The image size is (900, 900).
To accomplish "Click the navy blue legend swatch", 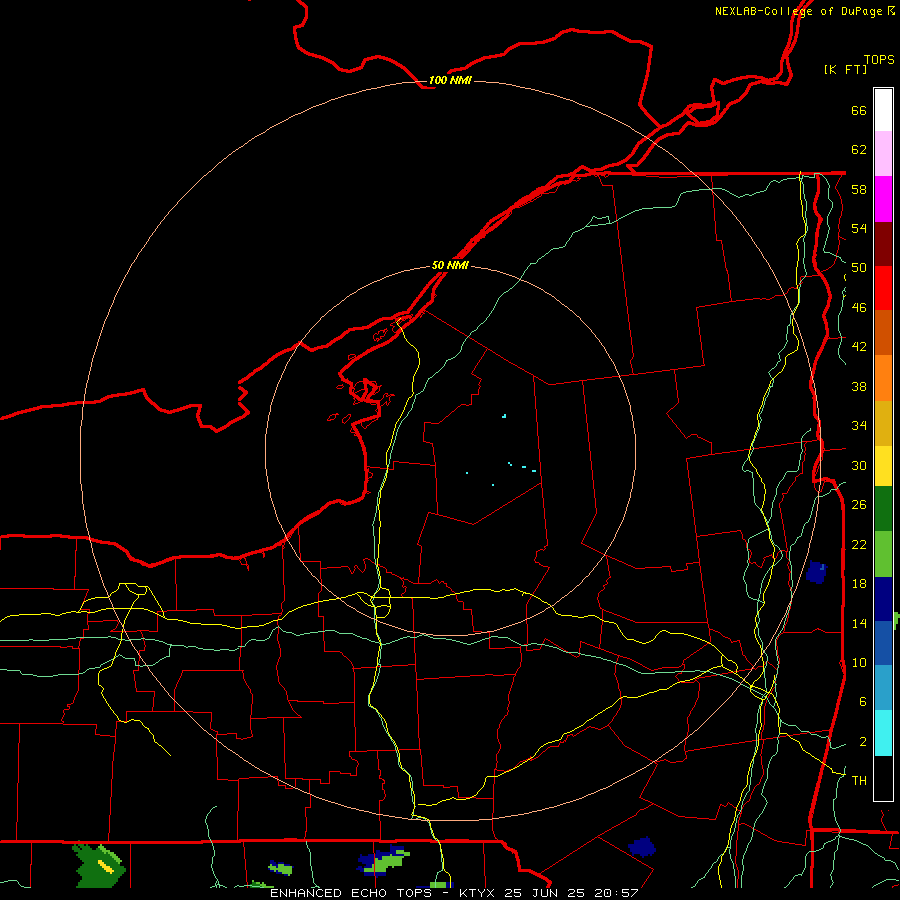I will [x=883, y=599].
